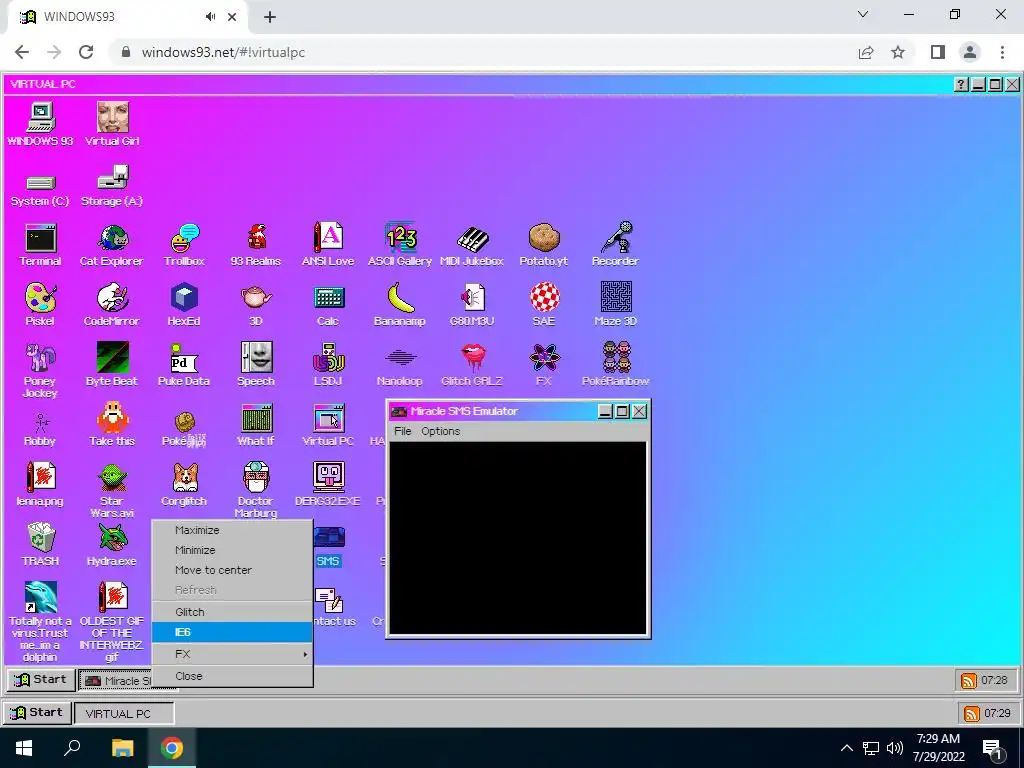
Task: Open Puke Data icon
Action: (x=184, y=364)
